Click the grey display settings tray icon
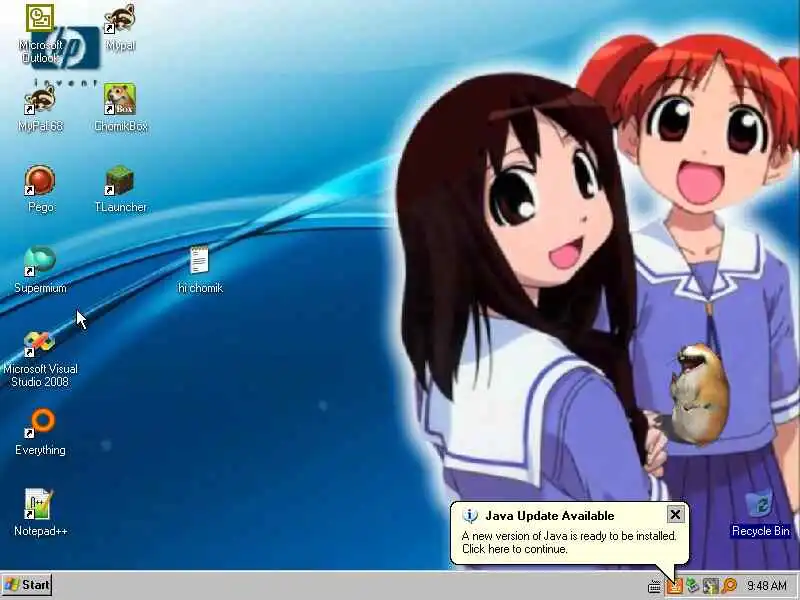The image size is (800, 600). pyautogui.click(x=710, y=586)
